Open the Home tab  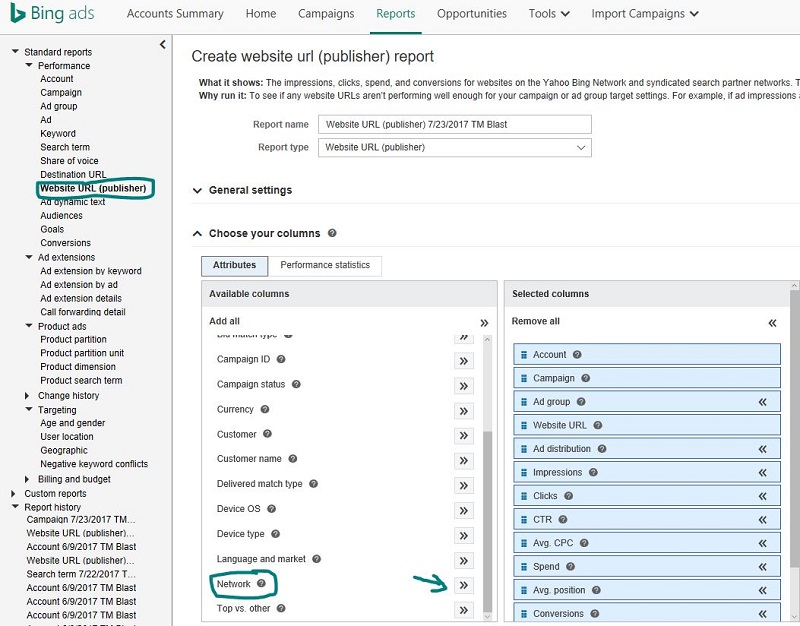tap(261, 14)
